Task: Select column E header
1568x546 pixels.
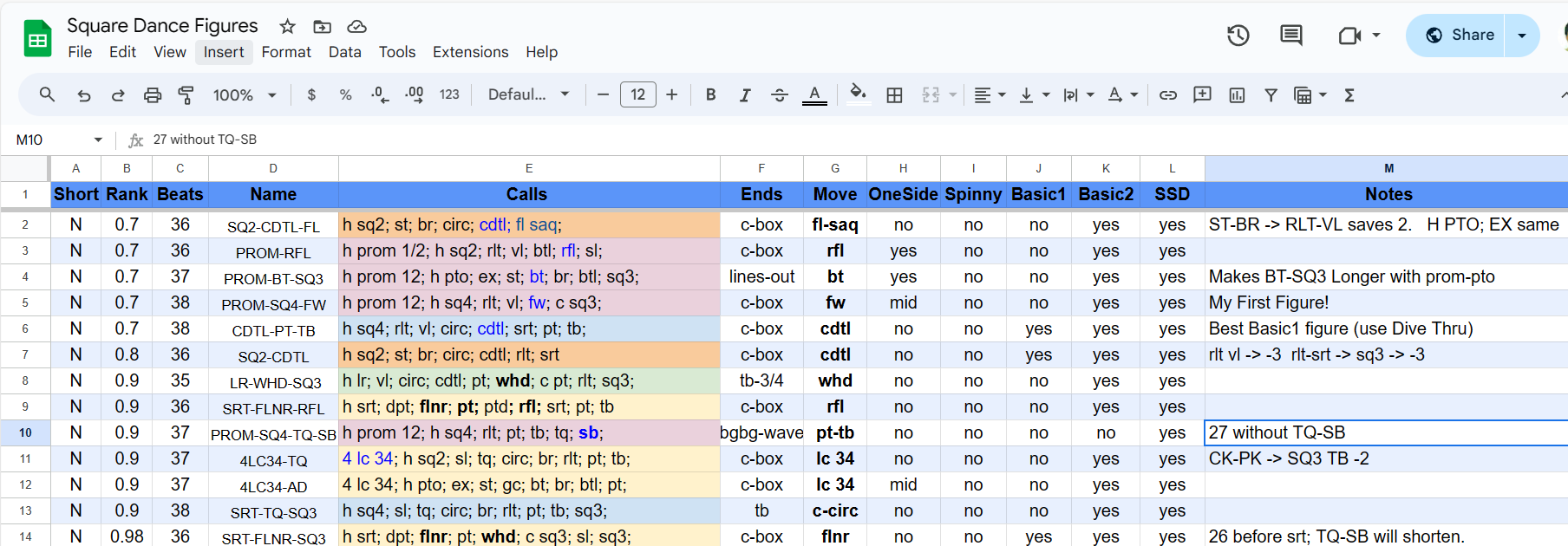Action: point(529,168)
